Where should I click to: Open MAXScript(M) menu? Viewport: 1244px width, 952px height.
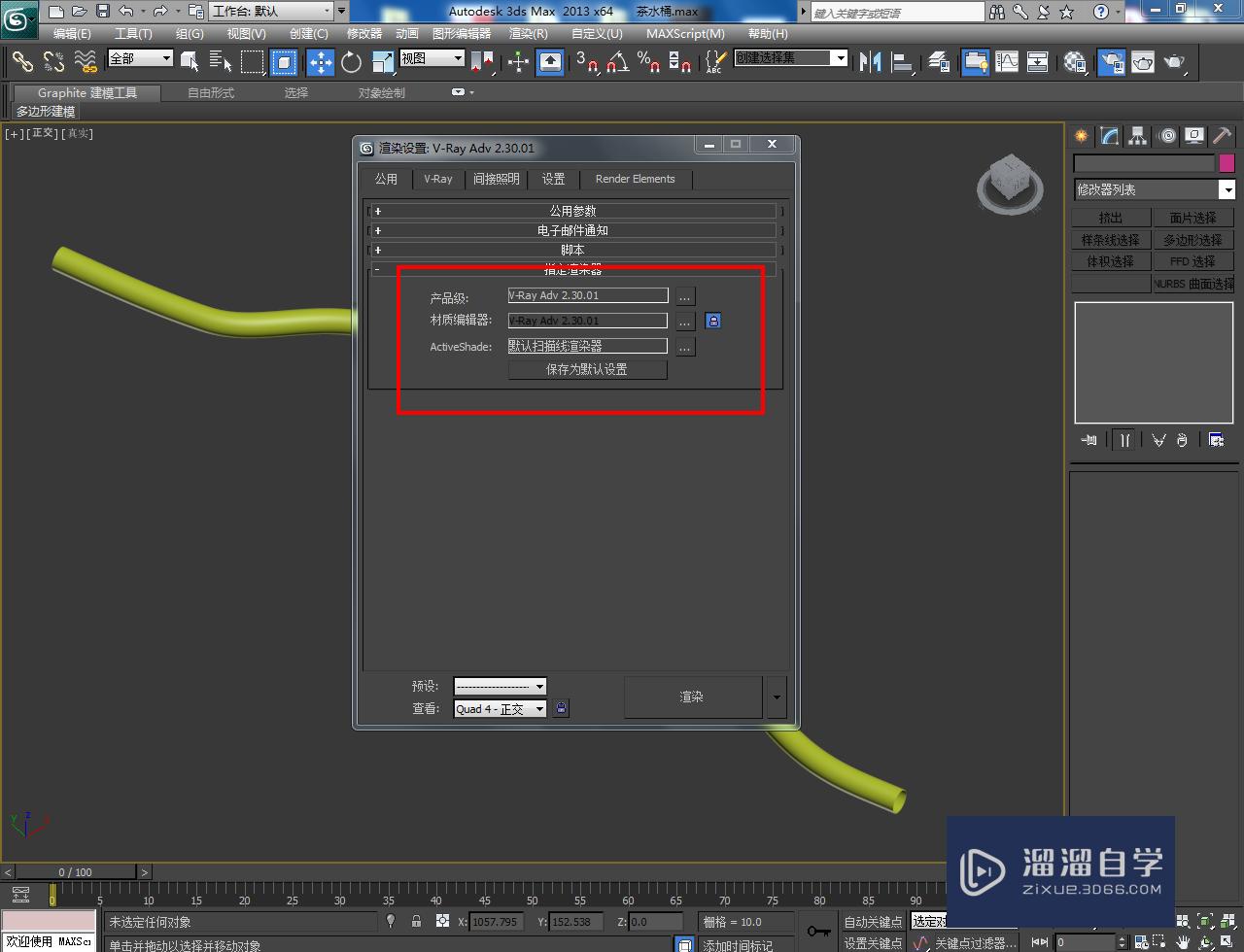(685, 33)
